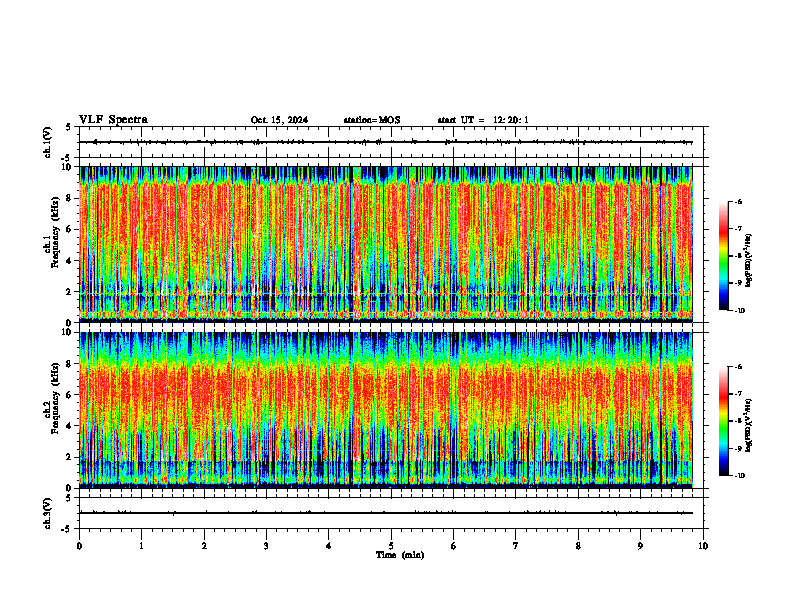
Task: Click the ch.1 frequency tick "2"
Action: (x=70, y=292)
